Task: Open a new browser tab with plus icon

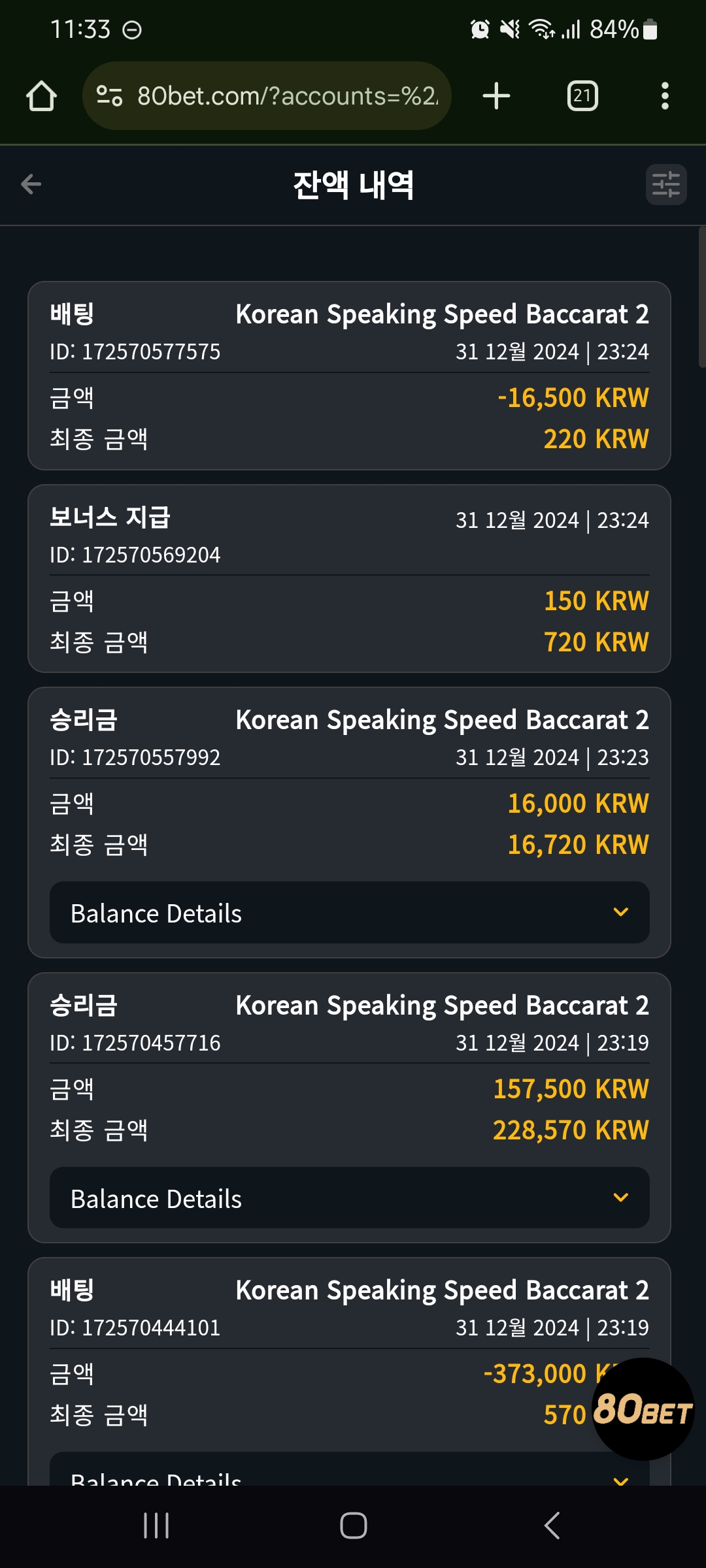Action: pyautogui.click(x=496, y=96)
